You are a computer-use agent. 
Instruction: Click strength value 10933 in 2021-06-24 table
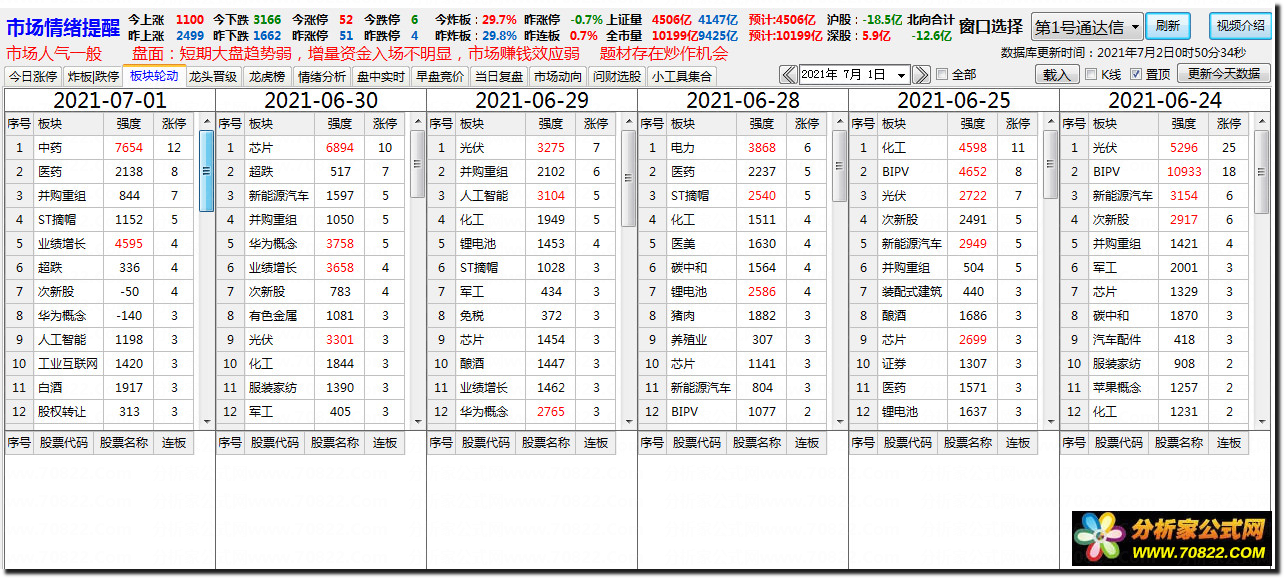(1184, 171)
